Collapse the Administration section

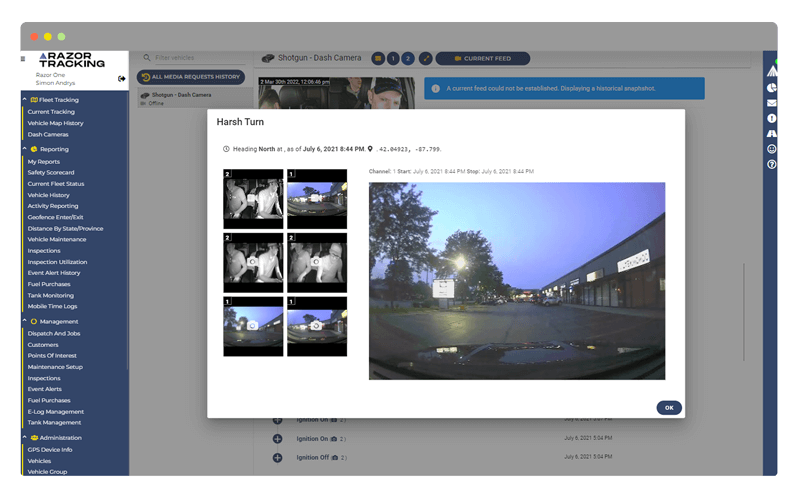point(24,438)
